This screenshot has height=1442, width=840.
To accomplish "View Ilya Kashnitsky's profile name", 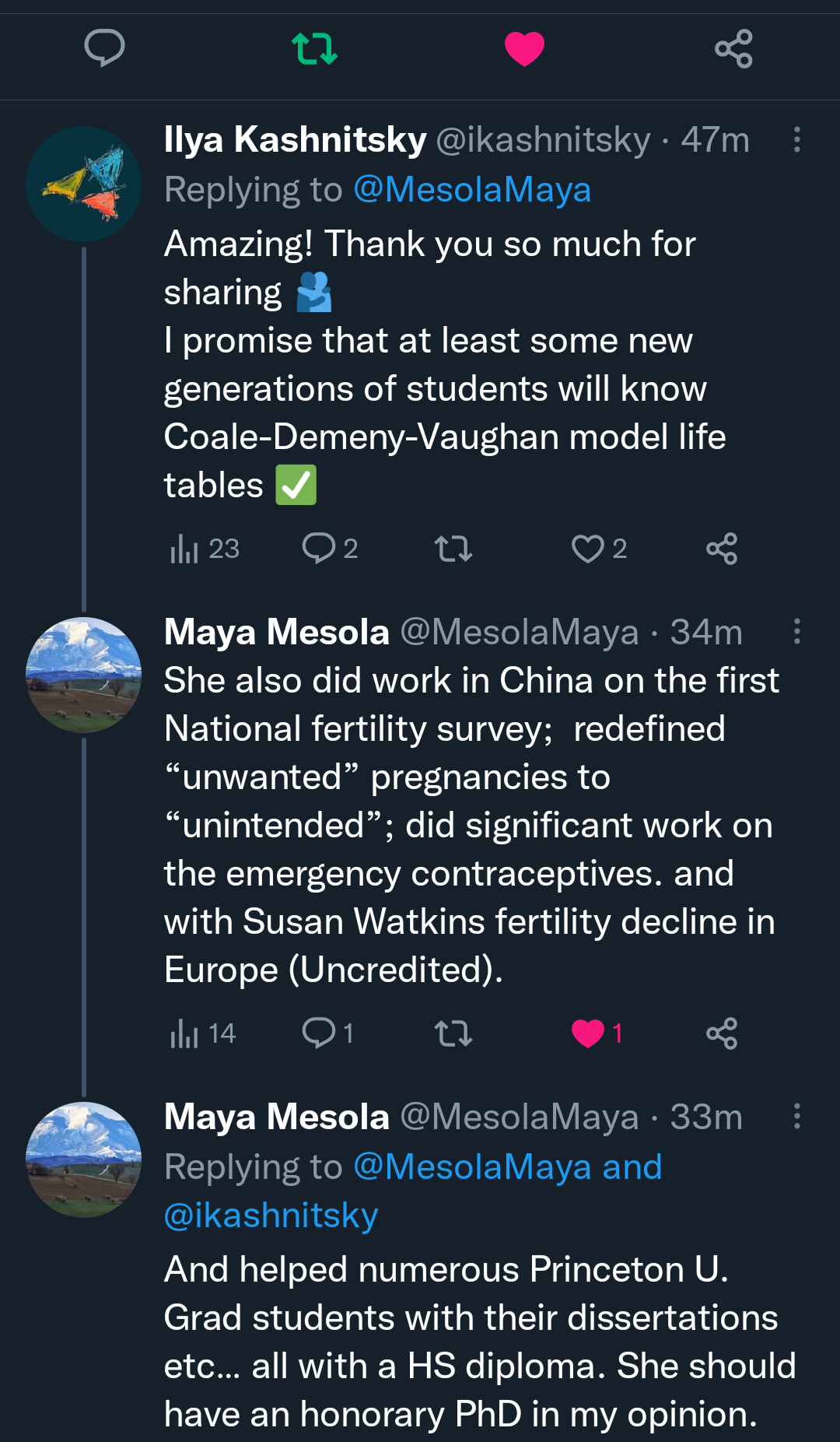I will click(294, 140).
